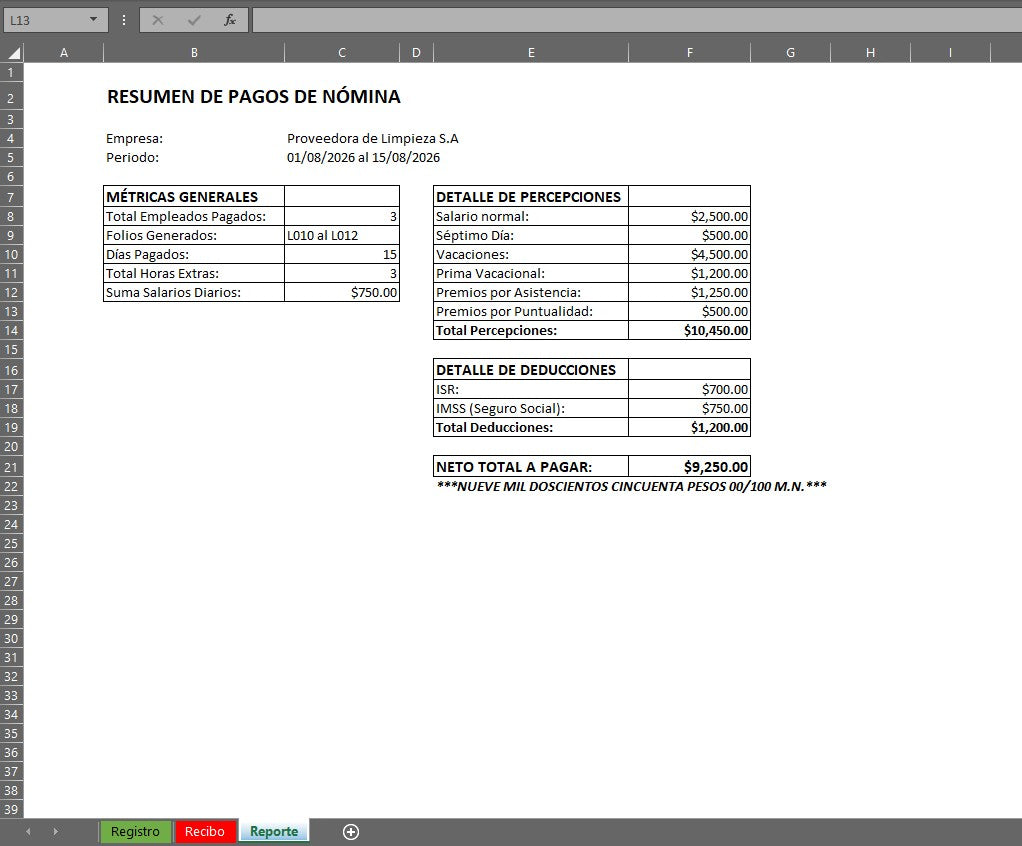Click the Salario normal value $2,500.00
This screenshot has width=1022, height=846.
[690, 216]
